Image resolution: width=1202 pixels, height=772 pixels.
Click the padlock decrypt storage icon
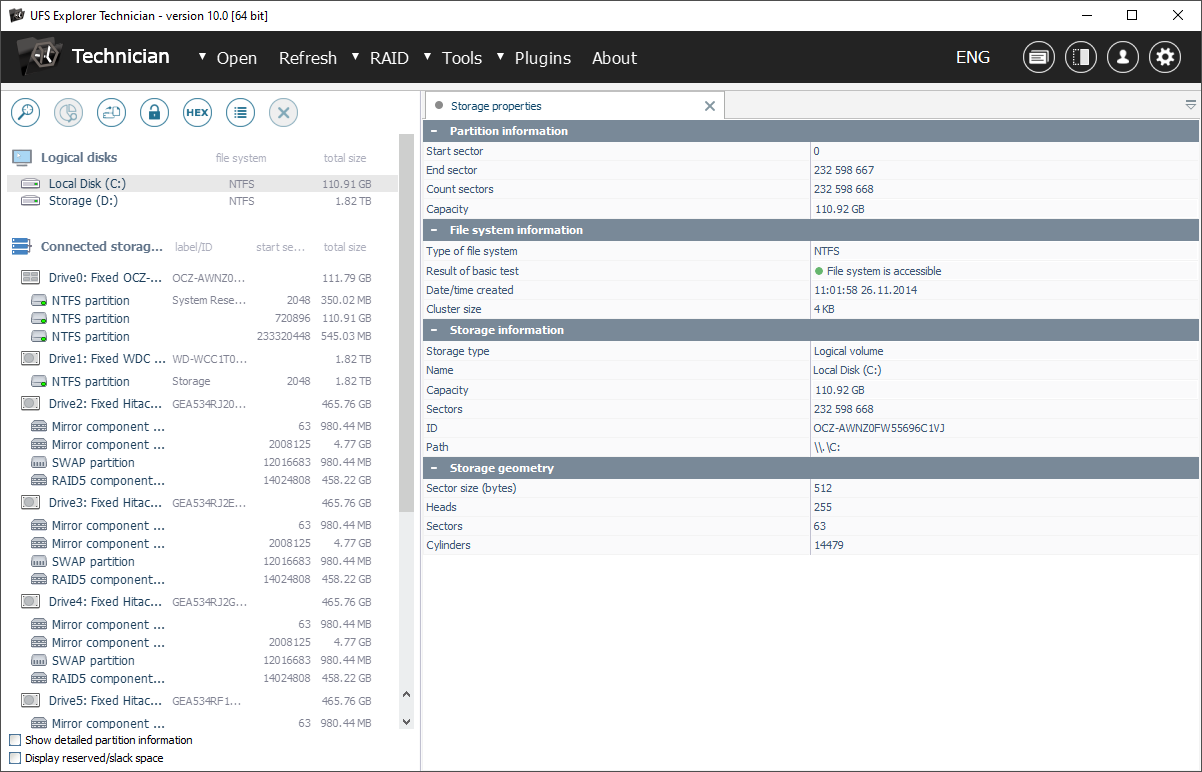[x=154, y=113]
